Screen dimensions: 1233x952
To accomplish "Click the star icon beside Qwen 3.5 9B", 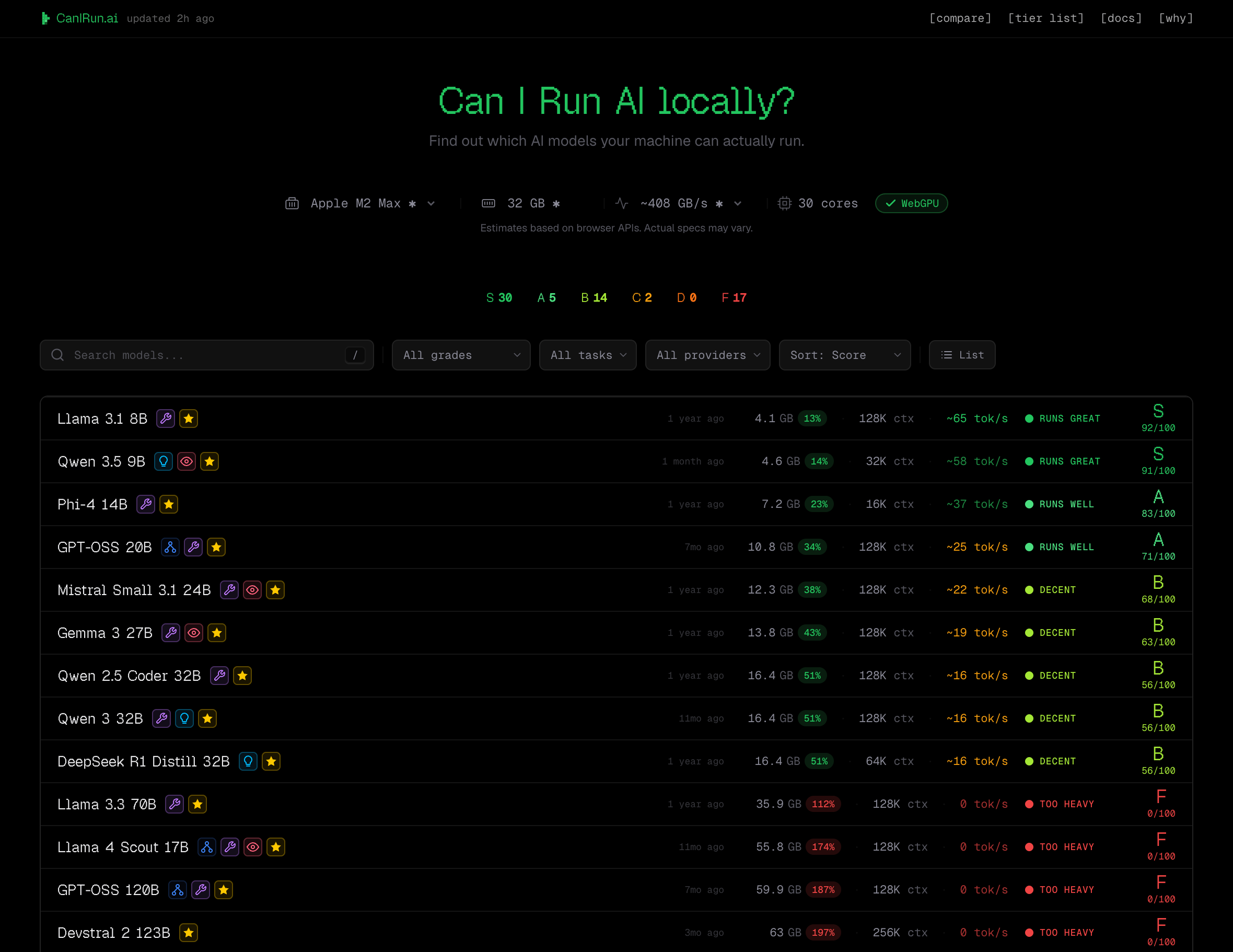I will [210, 461].
